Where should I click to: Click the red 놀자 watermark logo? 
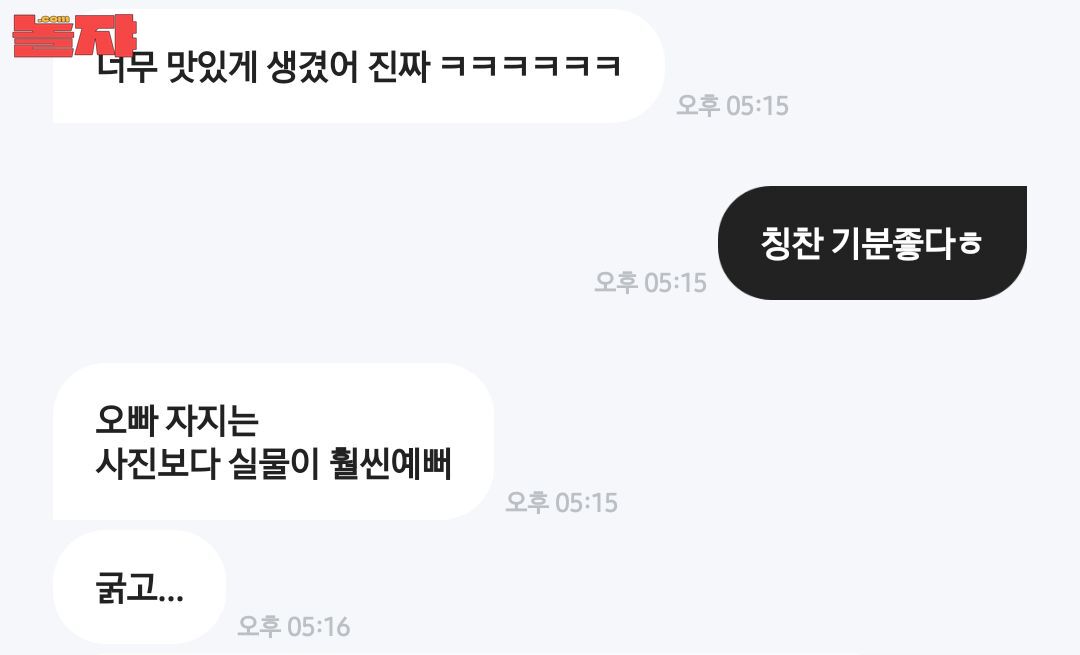[x=74, y=35]
